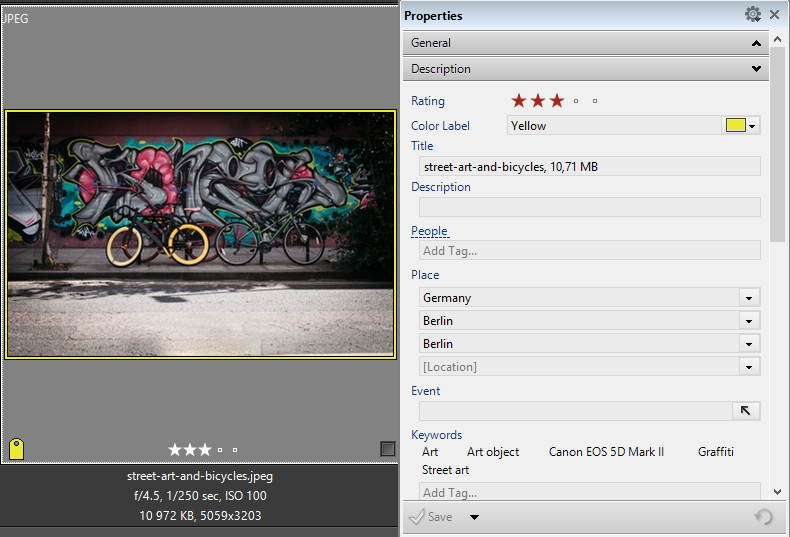790x537 pixels.
Task: Select the Graffiti keyword tag
Action: click(x=715, y=452)
